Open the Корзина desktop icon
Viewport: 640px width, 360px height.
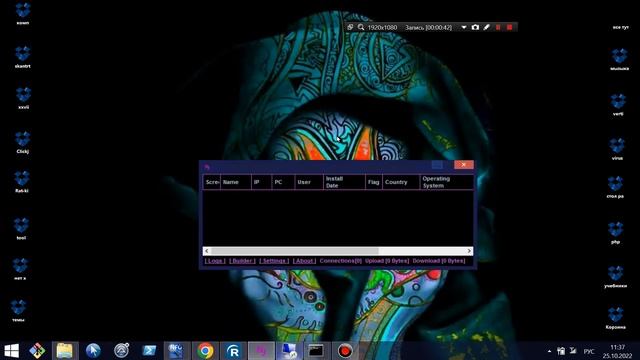(616, 318)
